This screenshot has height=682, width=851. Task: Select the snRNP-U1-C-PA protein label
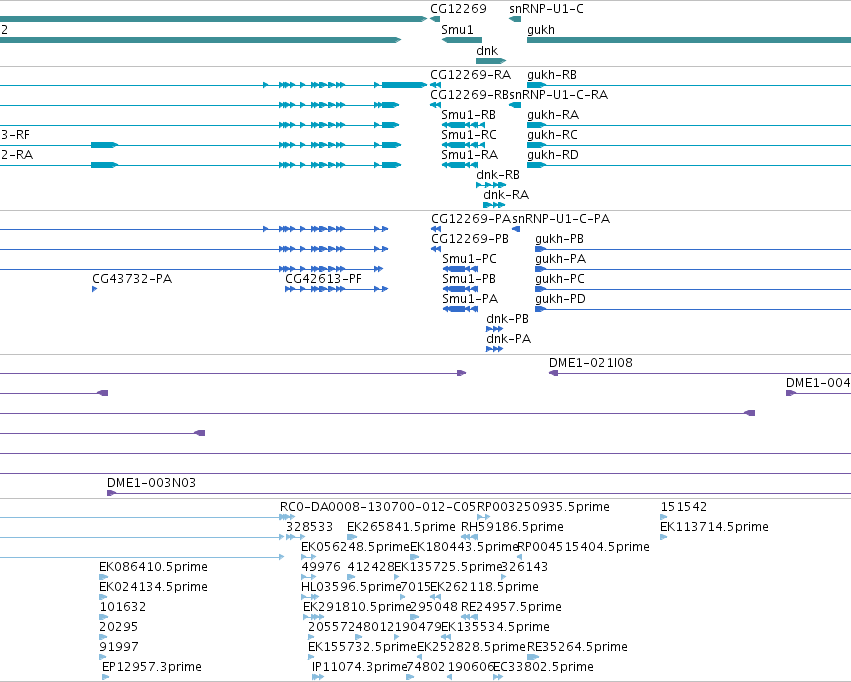click(561, 219)
